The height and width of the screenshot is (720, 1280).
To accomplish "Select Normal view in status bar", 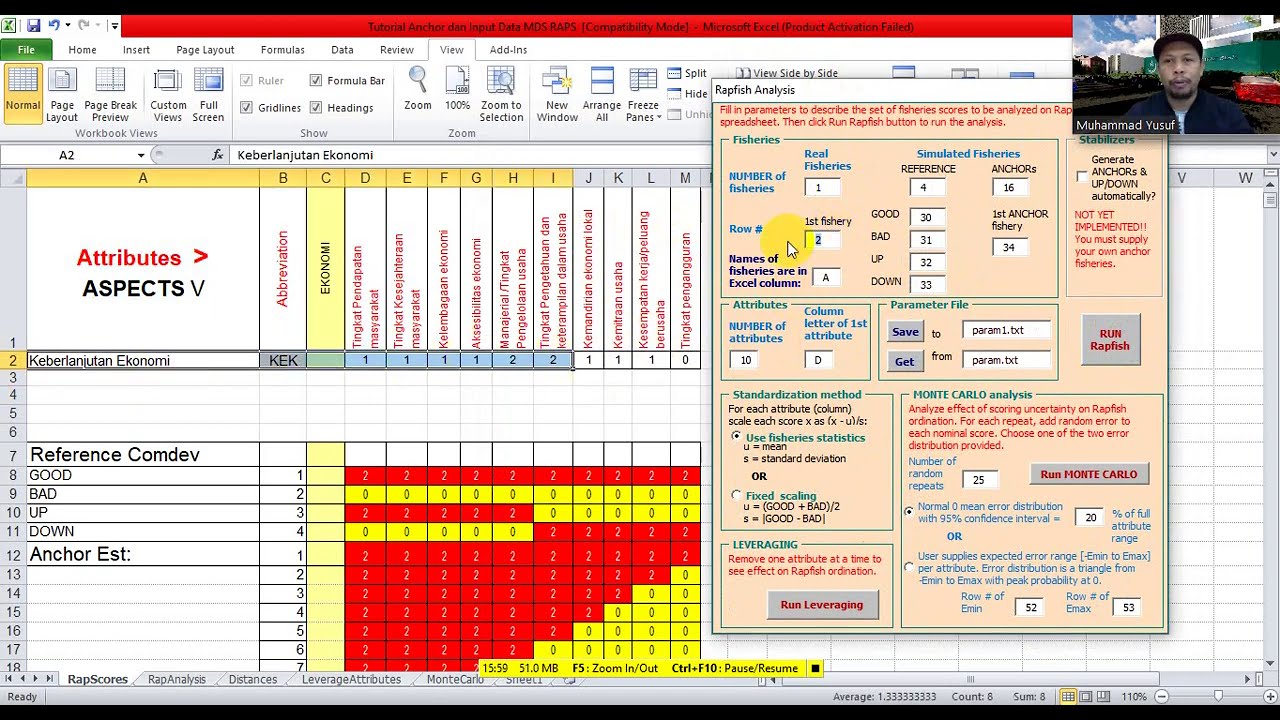I will [x=1069, y=697].
